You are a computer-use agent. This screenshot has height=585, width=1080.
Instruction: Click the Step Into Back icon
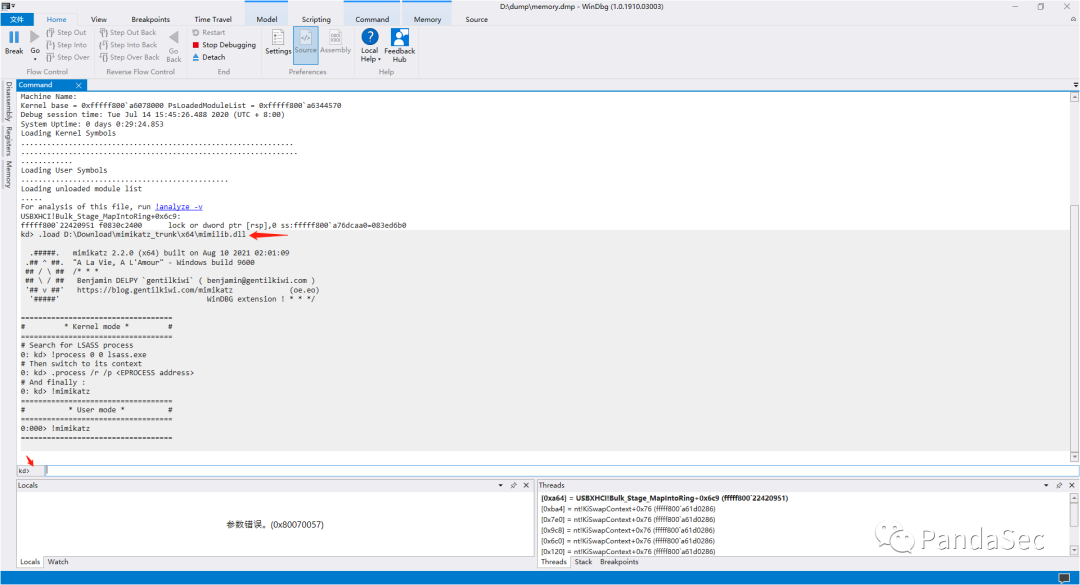coord(103,45)
